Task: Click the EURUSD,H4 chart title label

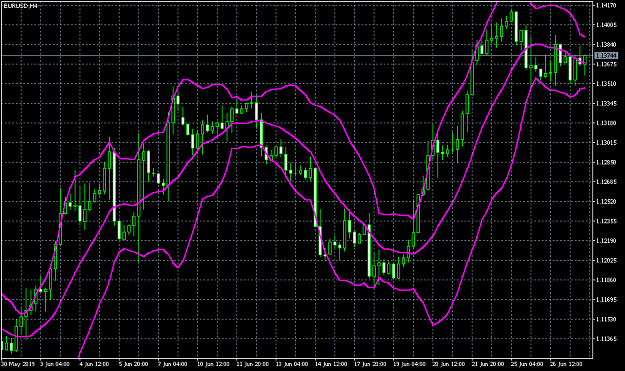Action: [20, 6]
